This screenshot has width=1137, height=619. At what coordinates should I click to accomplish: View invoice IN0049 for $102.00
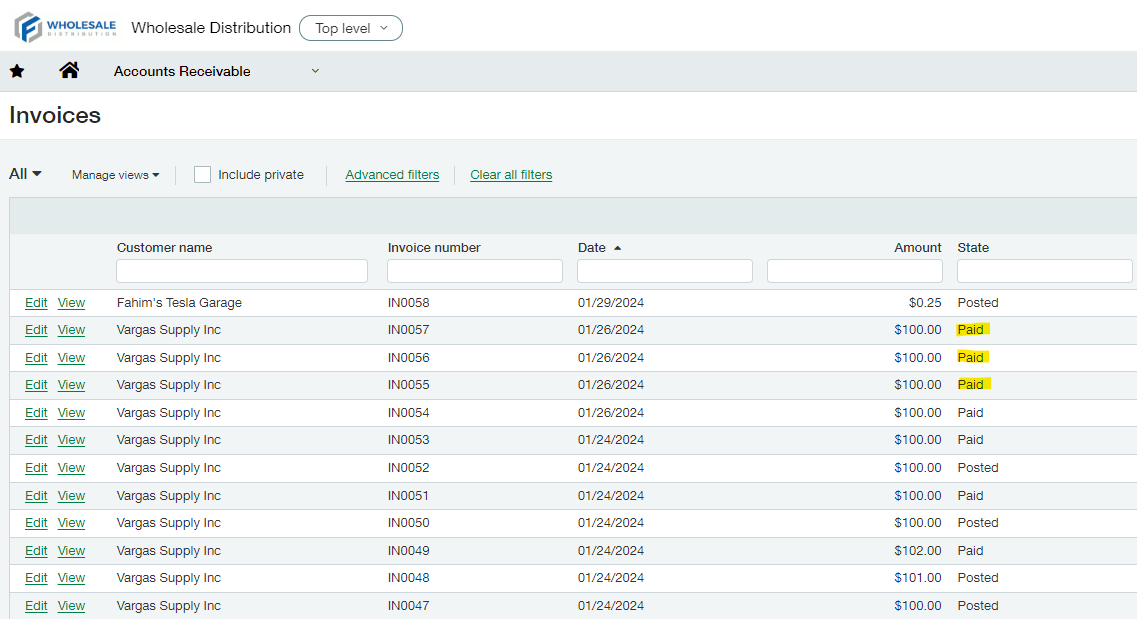pyautogui.click(x=71, y=551)
